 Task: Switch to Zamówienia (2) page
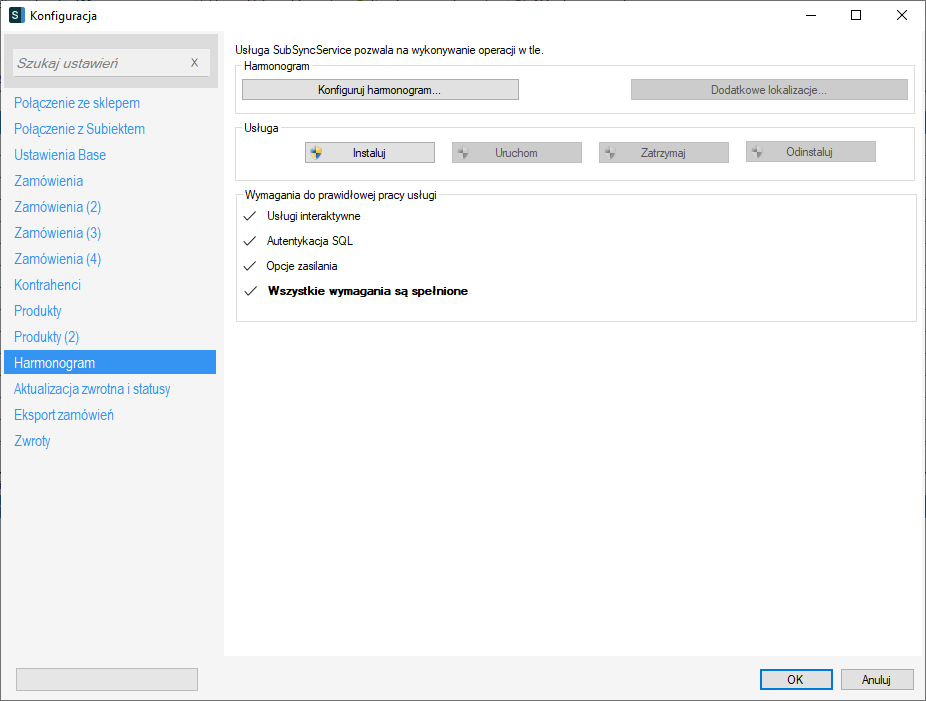coord(58,207)
